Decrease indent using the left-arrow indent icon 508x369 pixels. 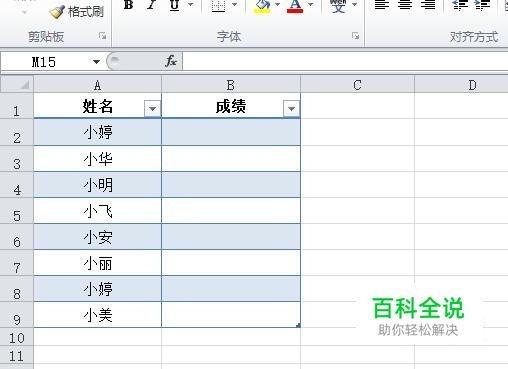pos(459,5)
